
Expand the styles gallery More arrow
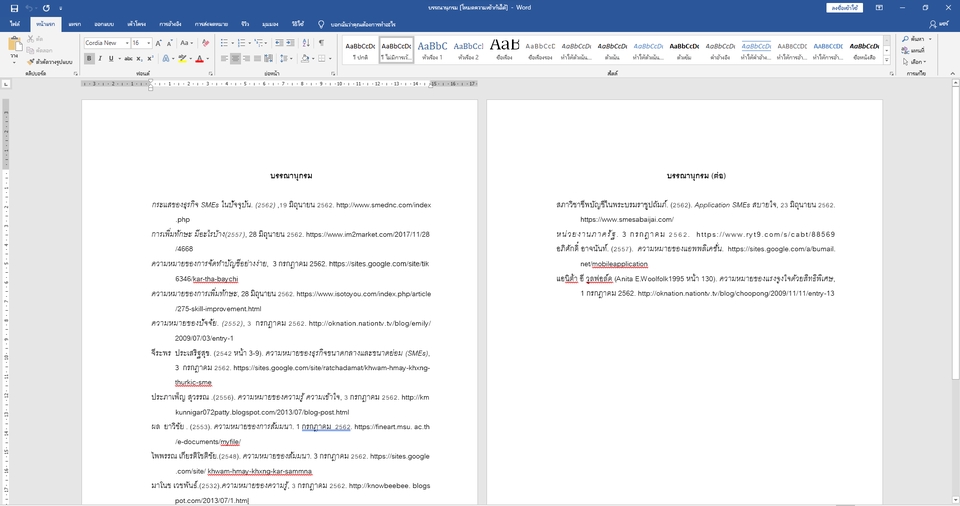pos(887,60)
